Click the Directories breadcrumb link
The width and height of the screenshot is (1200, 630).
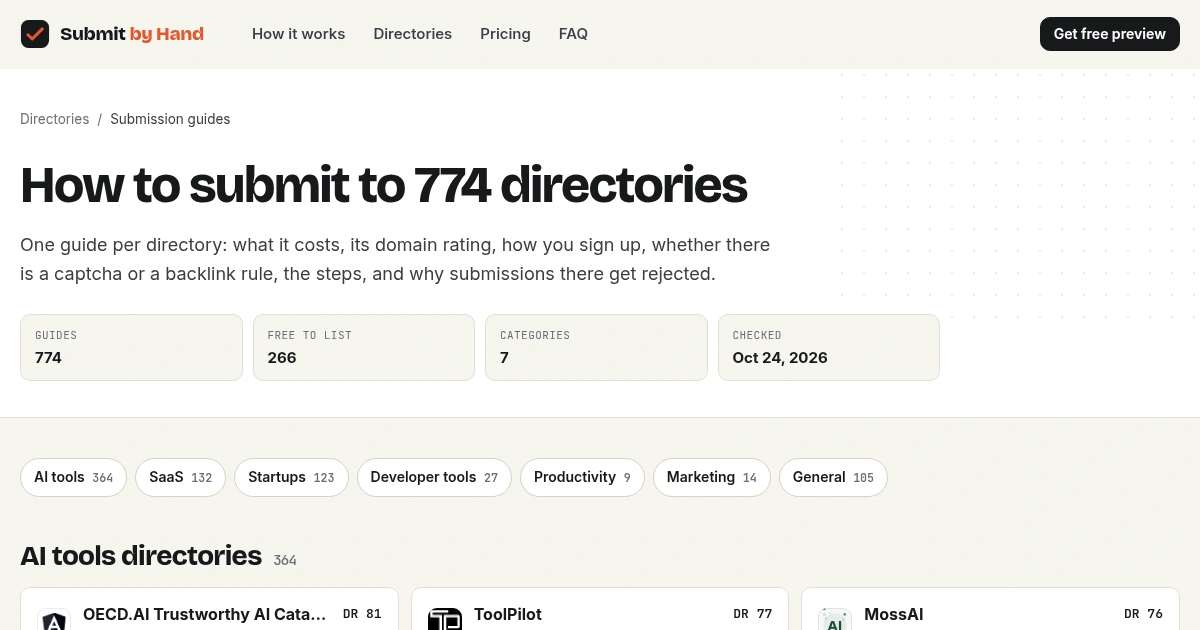(55, 119)
